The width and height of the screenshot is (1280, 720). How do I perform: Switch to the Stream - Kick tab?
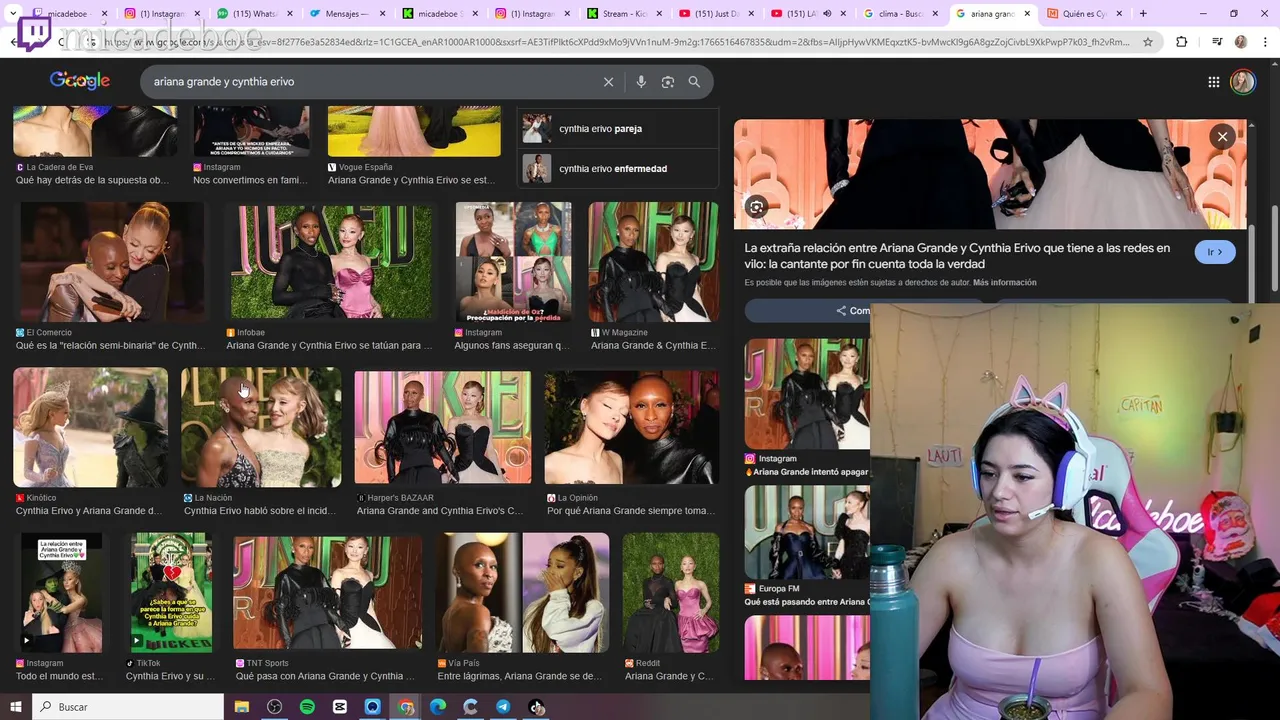(x=623, y=14)
